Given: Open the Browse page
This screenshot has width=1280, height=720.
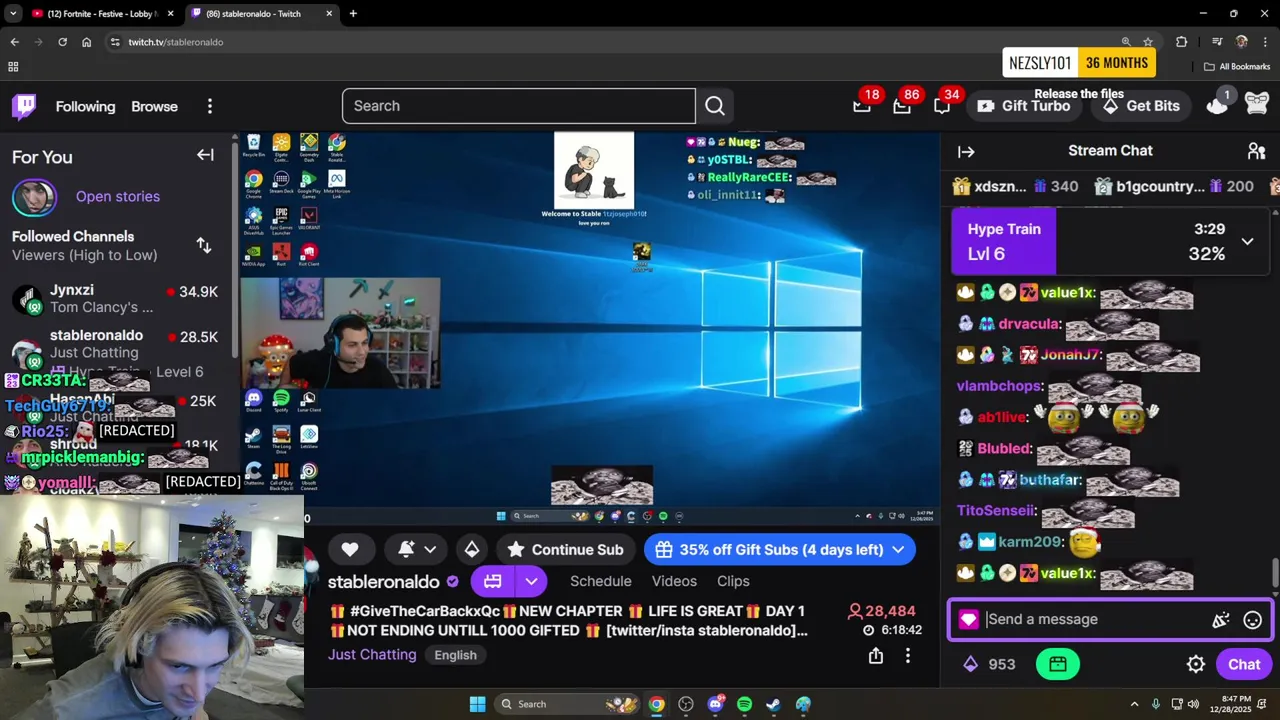Looking at the screenshot, I should point(154,106).
